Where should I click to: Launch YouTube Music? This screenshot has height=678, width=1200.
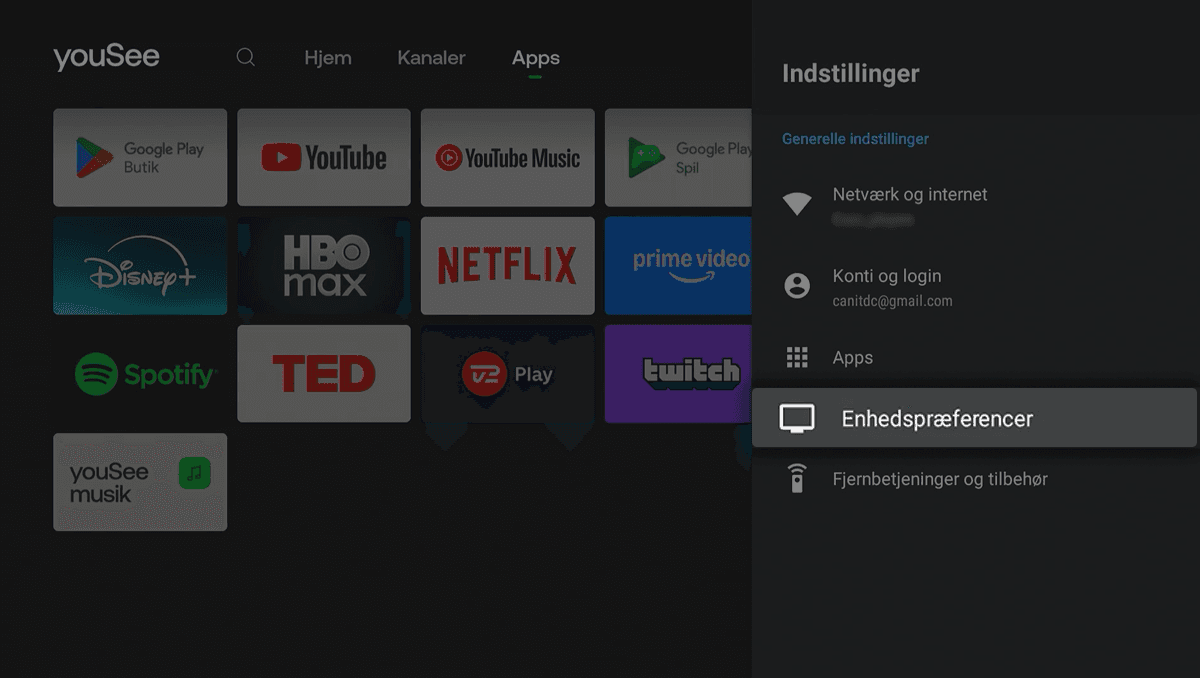pyautogui.click(x=507, y=157)
